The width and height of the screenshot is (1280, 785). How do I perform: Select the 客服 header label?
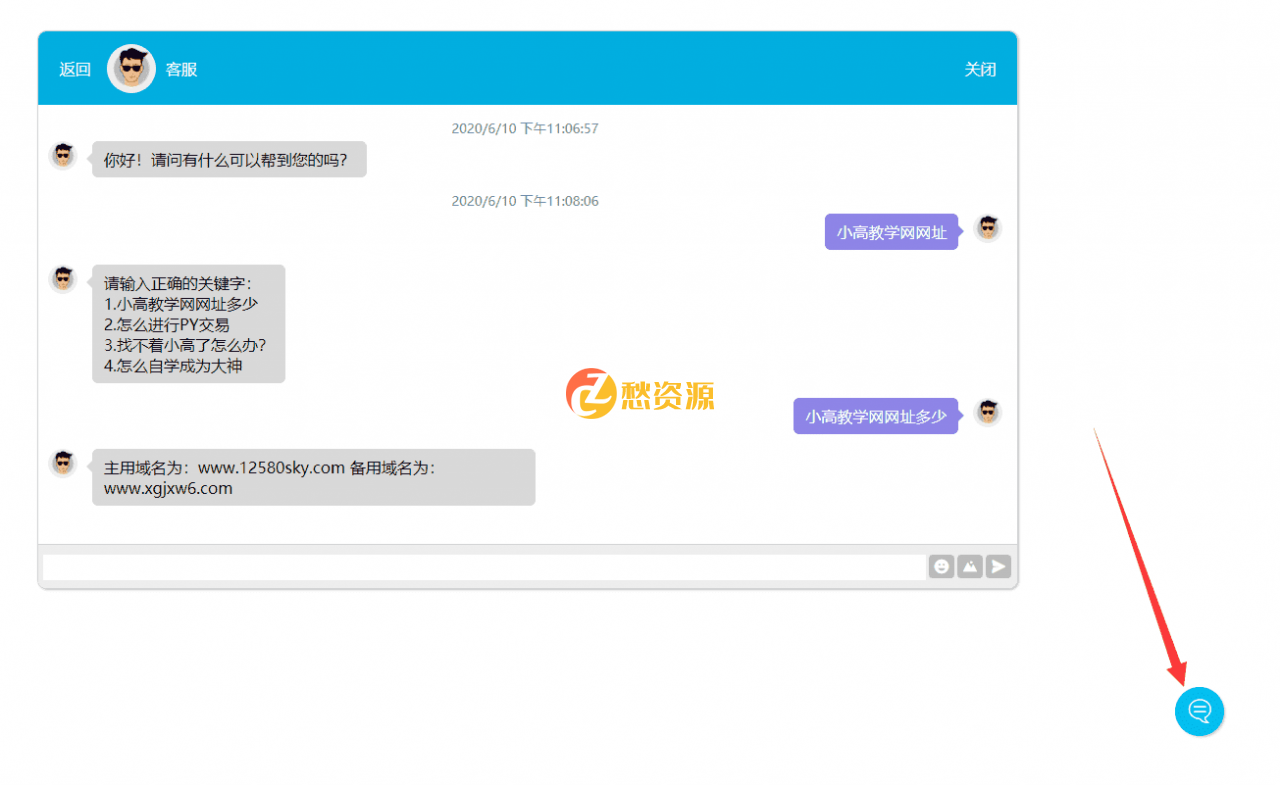pyautogui.click(x=180, y=69)
